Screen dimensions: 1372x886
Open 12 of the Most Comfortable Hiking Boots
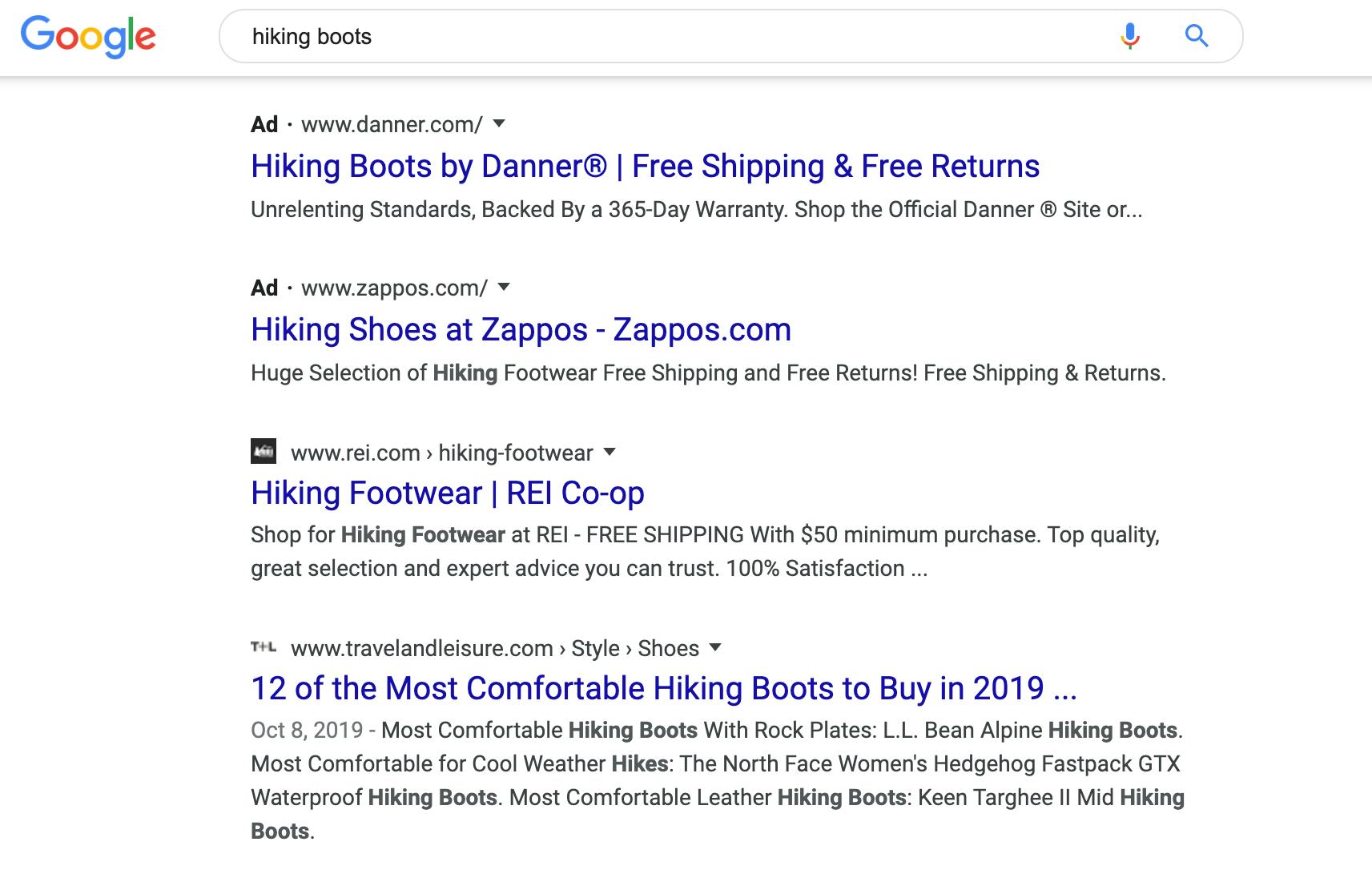coord(663,689)
